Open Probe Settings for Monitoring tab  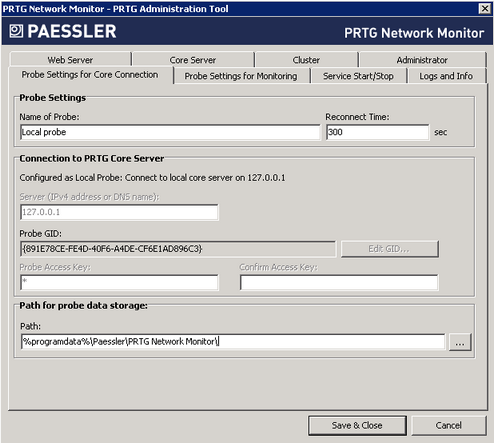(241, 76)
